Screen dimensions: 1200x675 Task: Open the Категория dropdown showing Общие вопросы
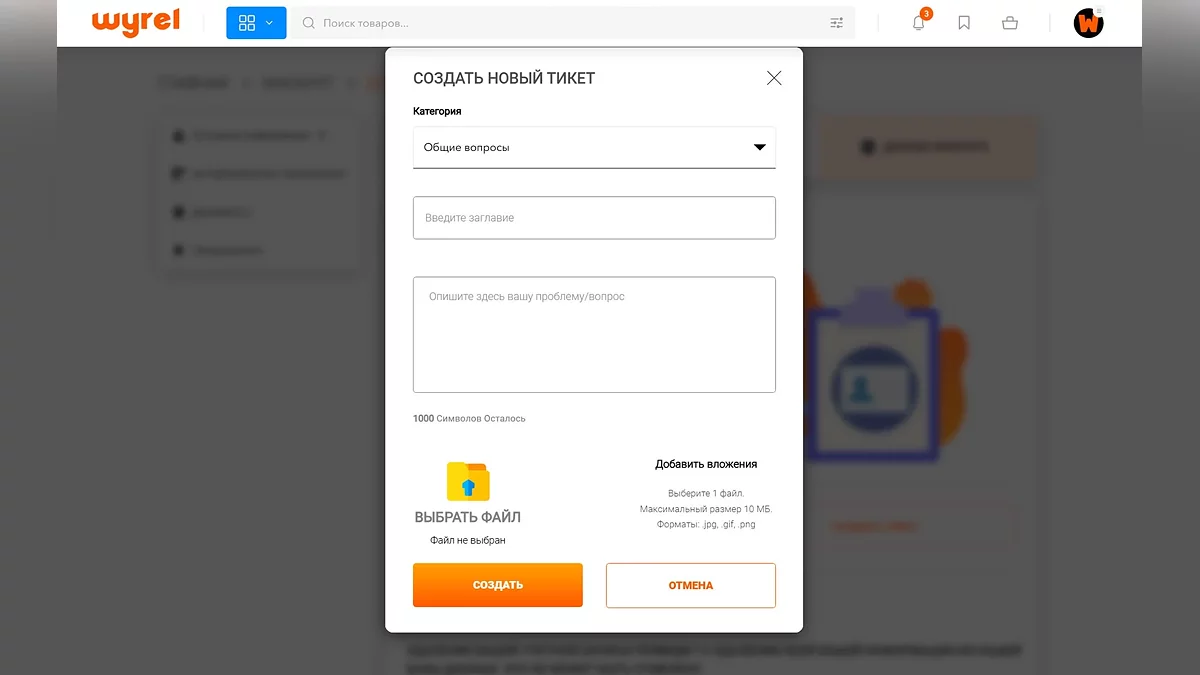pos(580,147)
